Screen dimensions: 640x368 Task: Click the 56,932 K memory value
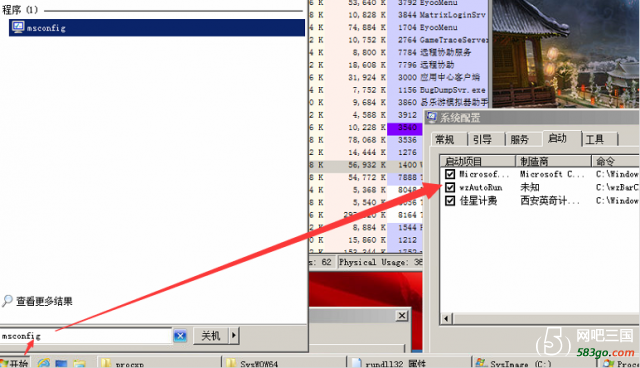click(x=367, y=165)
